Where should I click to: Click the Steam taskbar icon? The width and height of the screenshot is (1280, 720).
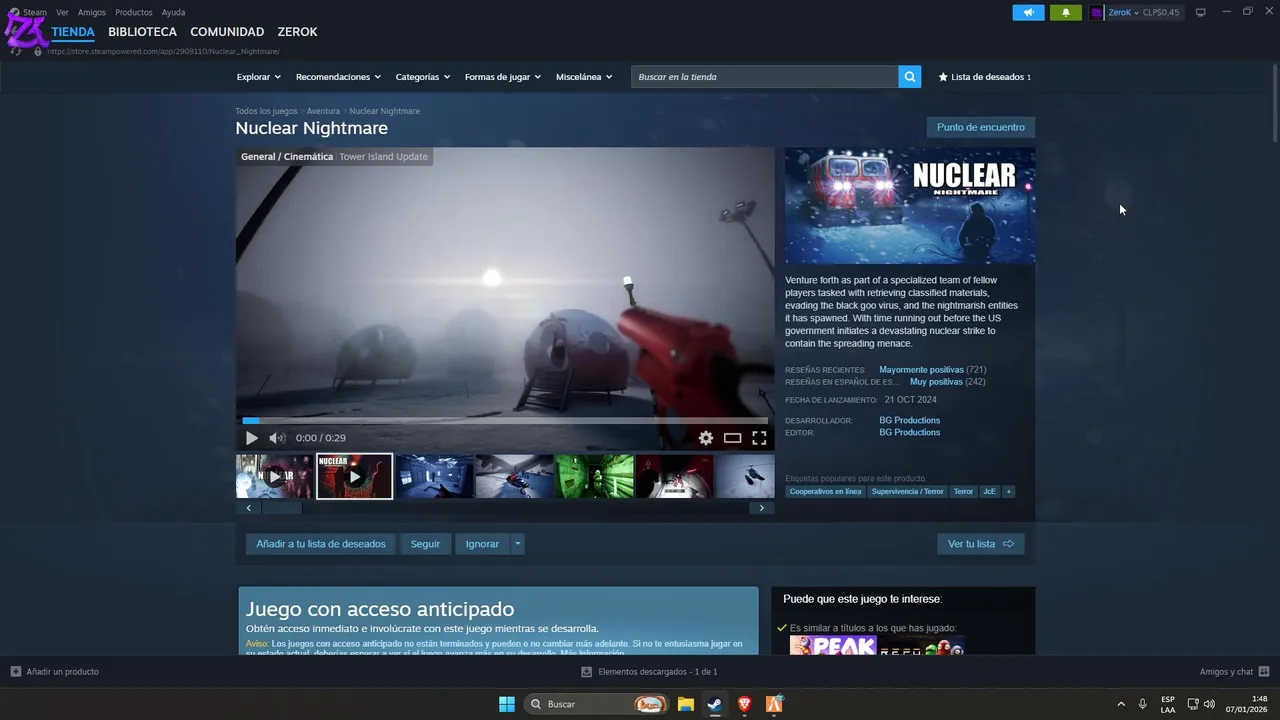(714, 704)
